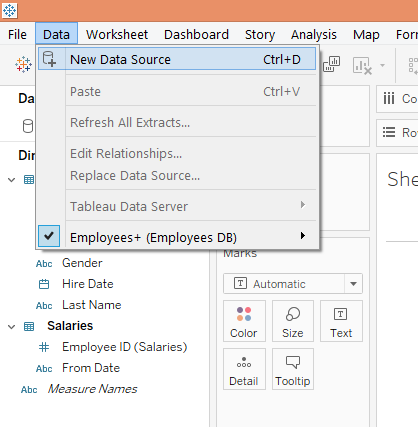The width and height of the screenshot is (418, 427).
Task: Click the Rows shelf icon
Action: 389,132
